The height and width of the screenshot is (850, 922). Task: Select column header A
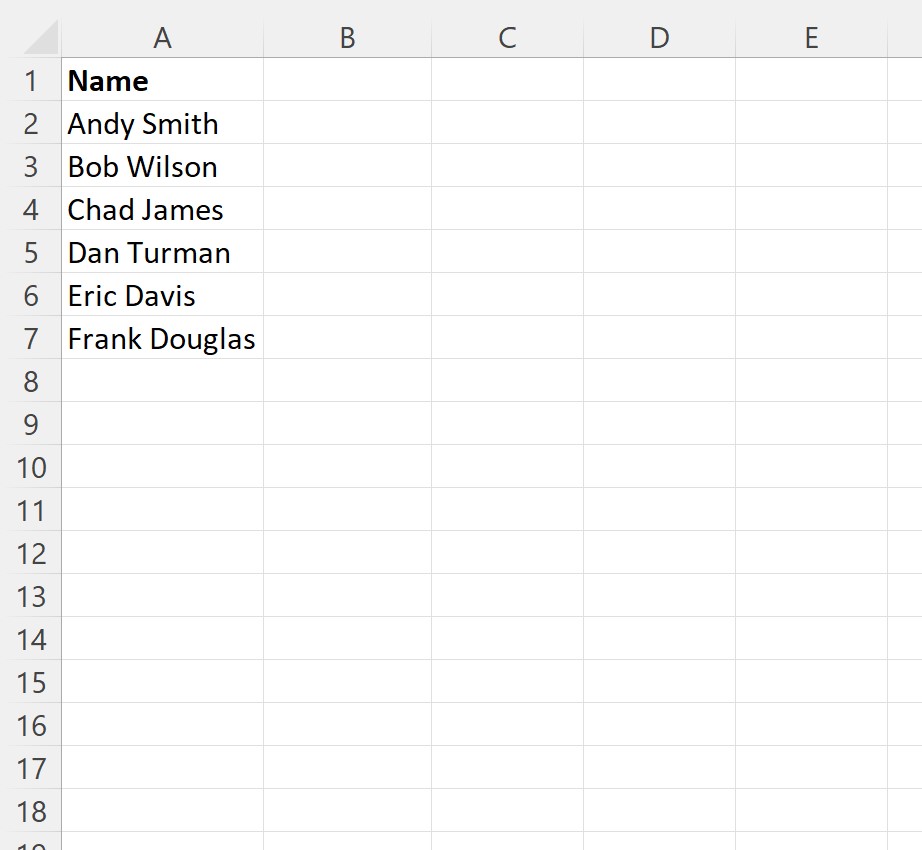click(x=163, y=37)
